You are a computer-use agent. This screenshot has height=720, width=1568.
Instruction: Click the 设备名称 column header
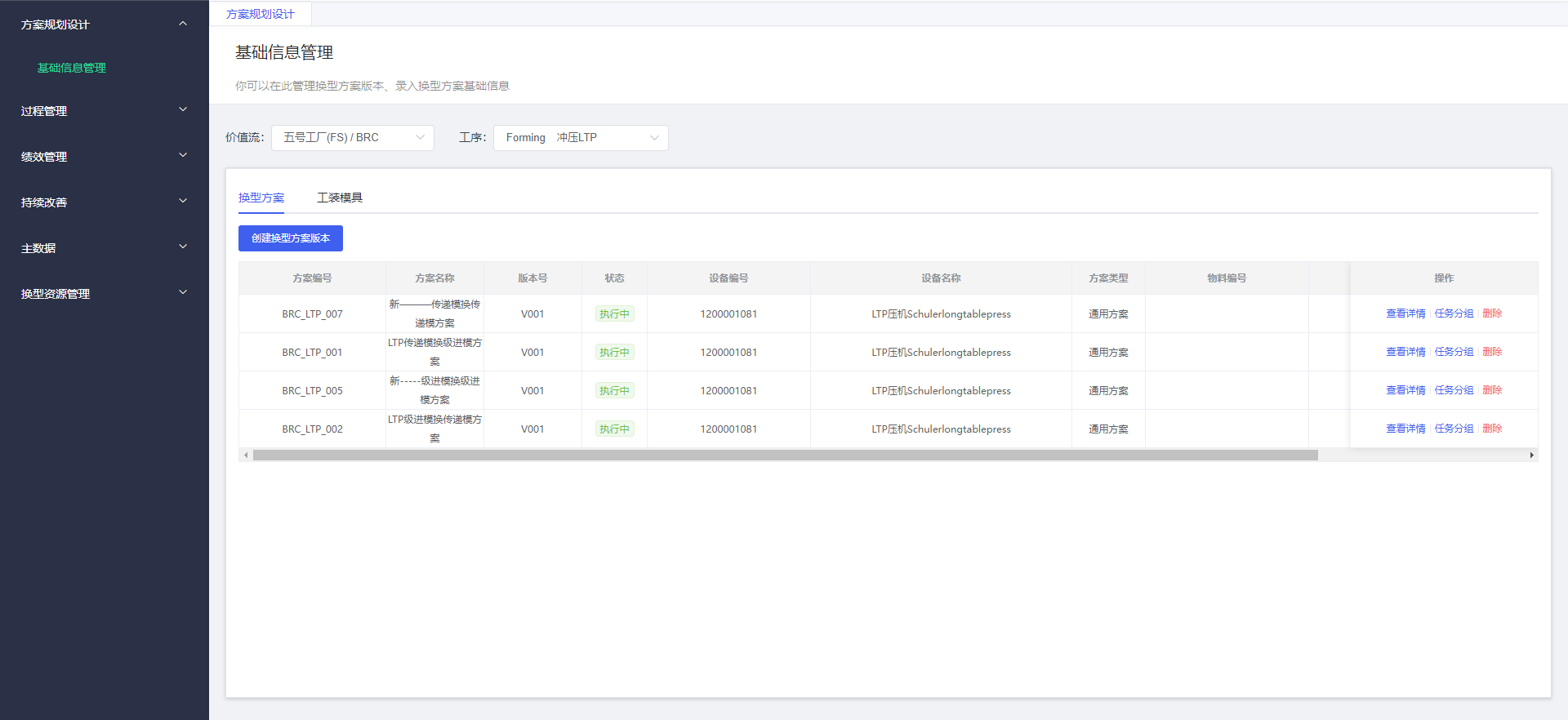941,278
